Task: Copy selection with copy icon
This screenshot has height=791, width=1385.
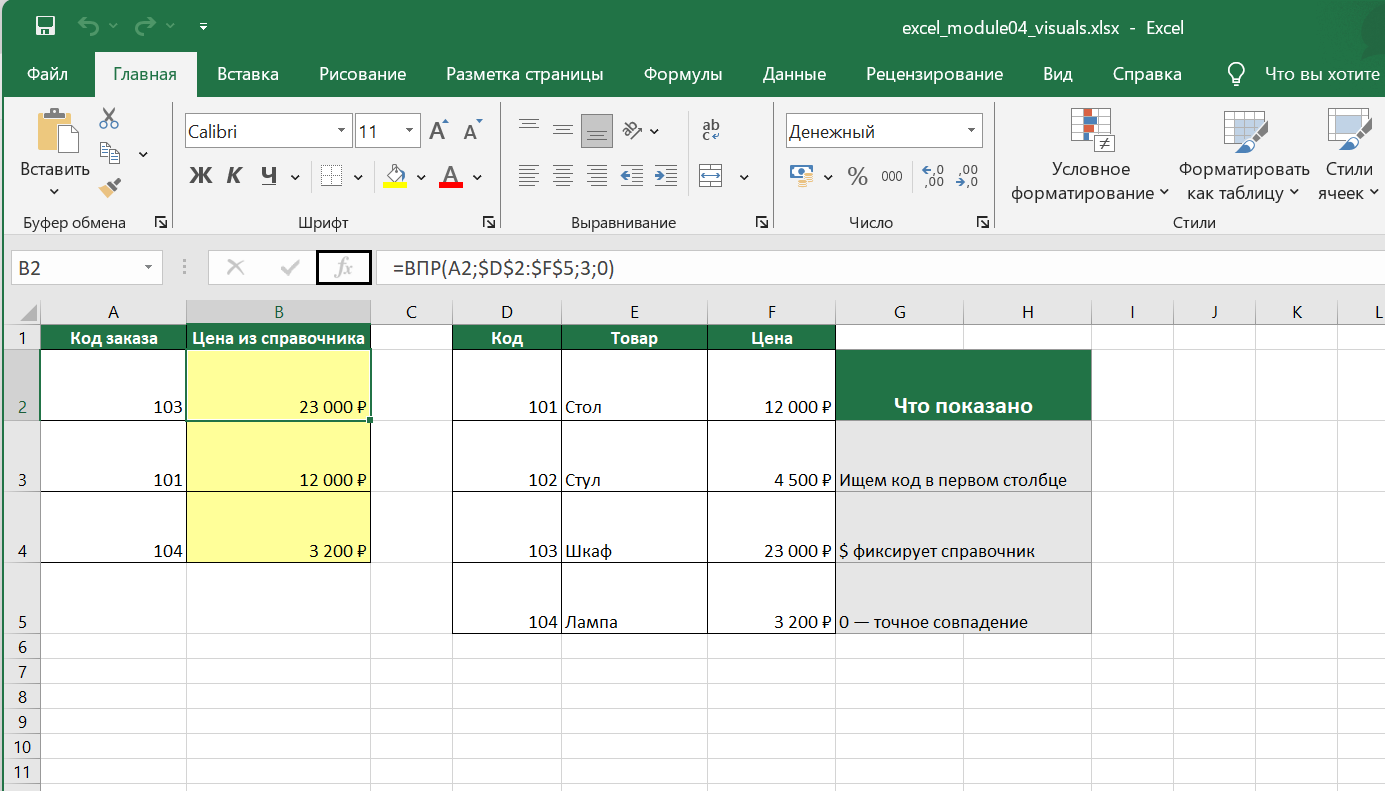Action: 109,153
